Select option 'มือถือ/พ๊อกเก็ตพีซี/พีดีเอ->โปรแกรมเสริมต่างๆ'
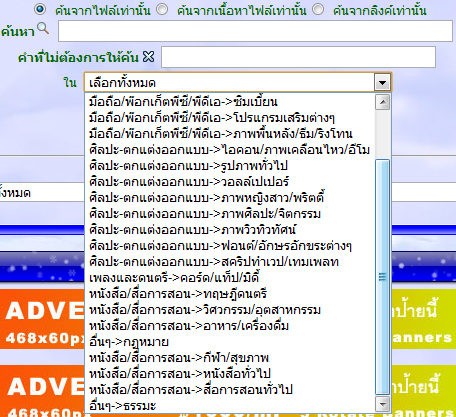456x417 pixels. pos(230,118)
